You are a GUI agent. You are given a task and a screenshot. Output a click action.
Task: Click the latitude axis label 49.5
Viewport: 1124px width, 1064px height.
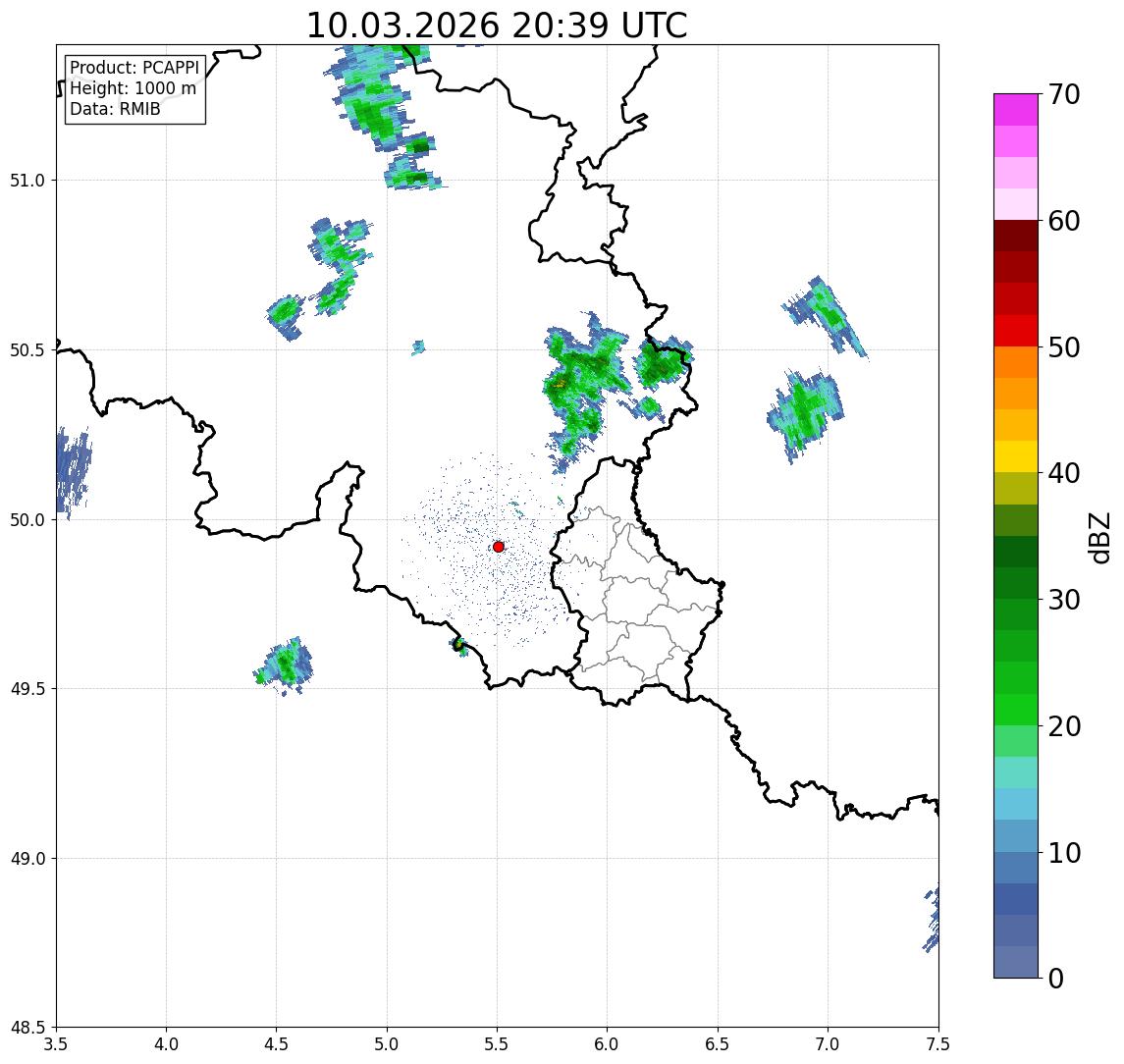[27, 689]
